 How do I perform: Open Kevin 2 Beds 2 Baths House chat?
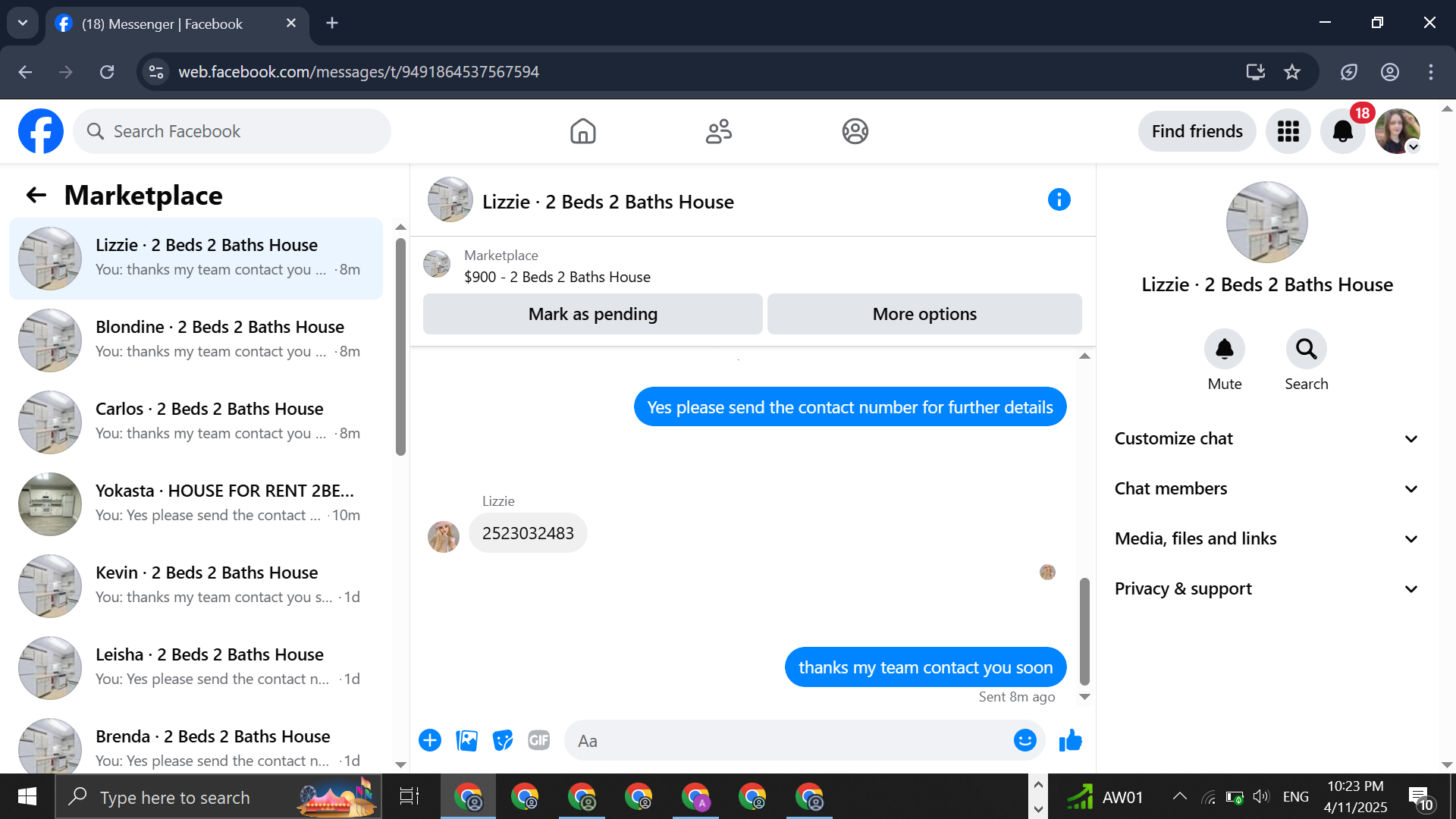pos(196,586)
